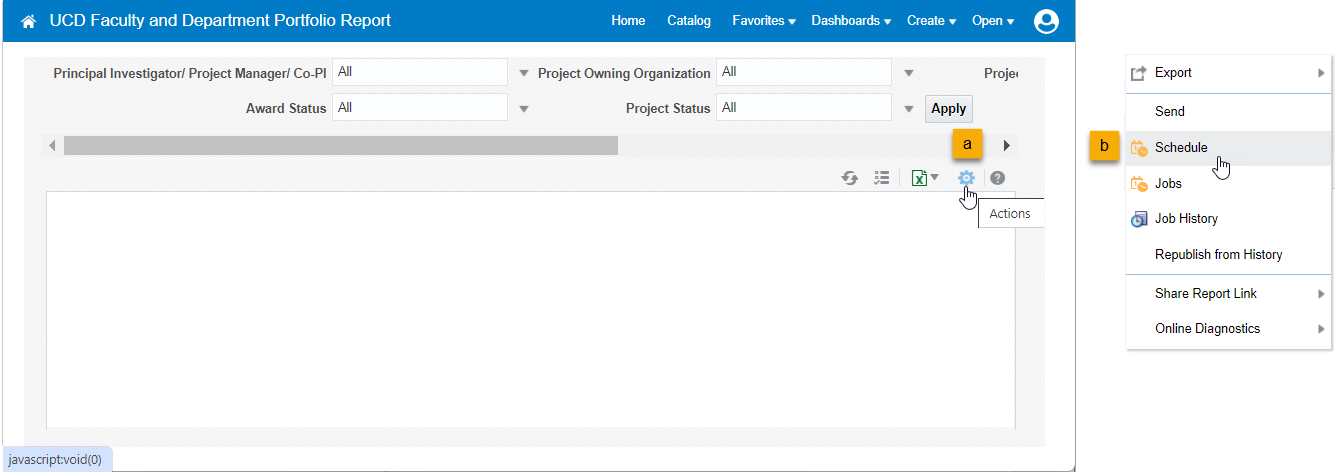Select Schedule from the actions menu
The image size is (1339, 472).
(x=1181, y=148)
